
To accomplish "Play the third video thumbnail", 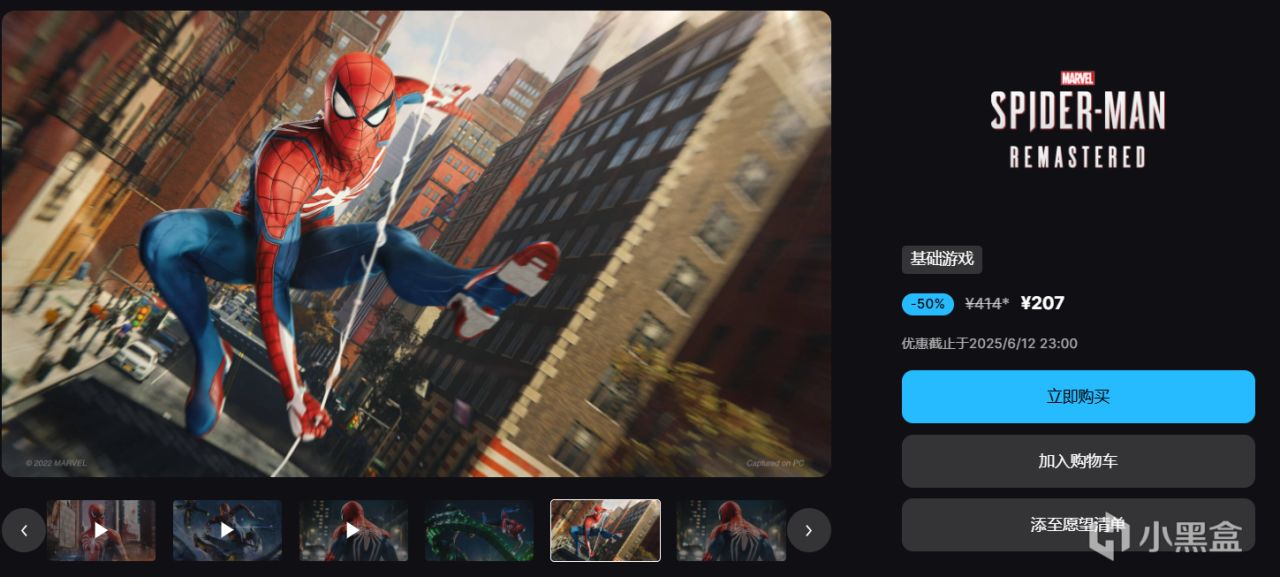I will pyautogui.click(x=353, y=530).
